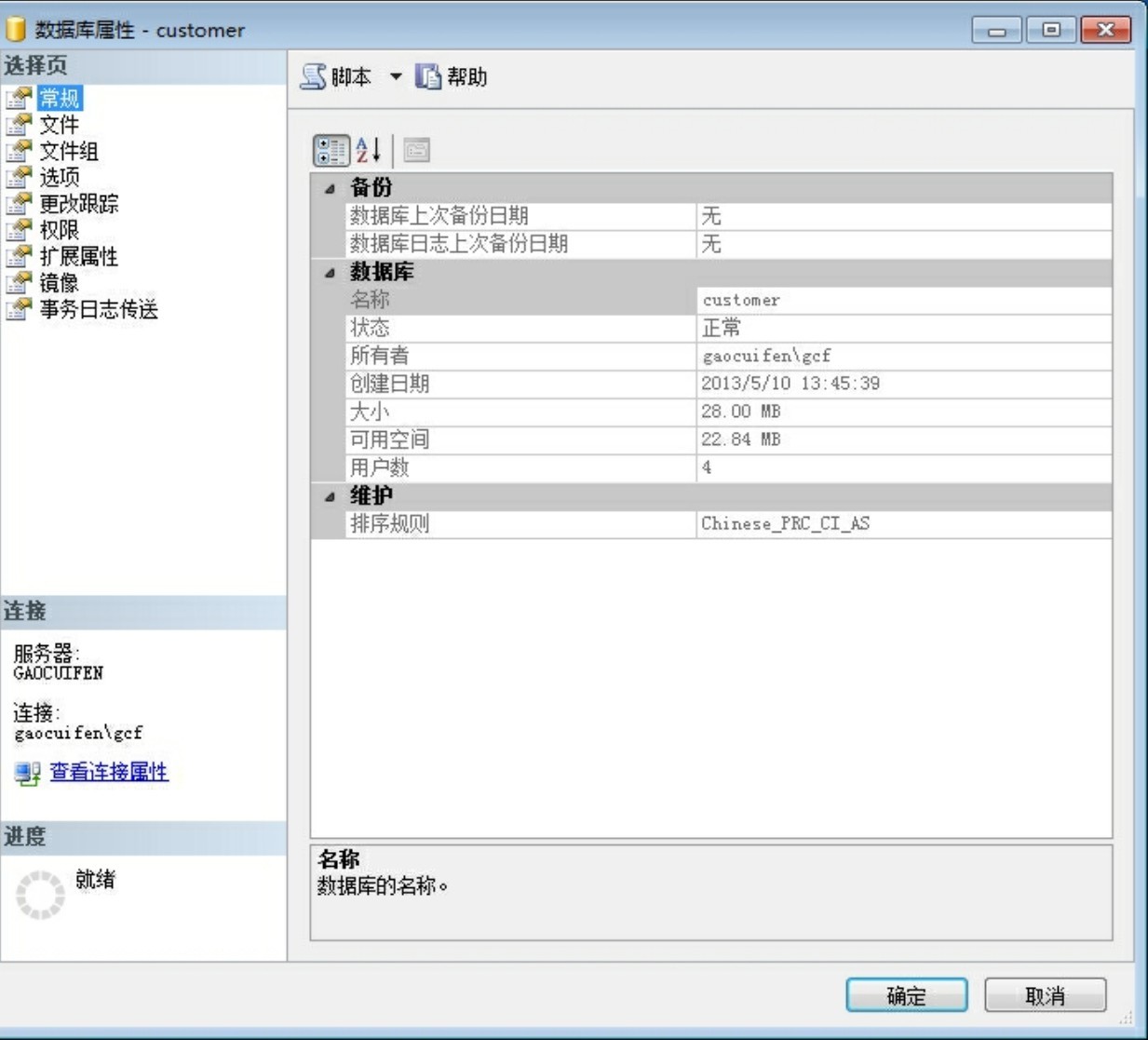
Task: Click the 脚本 toolbar button
Action: (x=337, y=77)
